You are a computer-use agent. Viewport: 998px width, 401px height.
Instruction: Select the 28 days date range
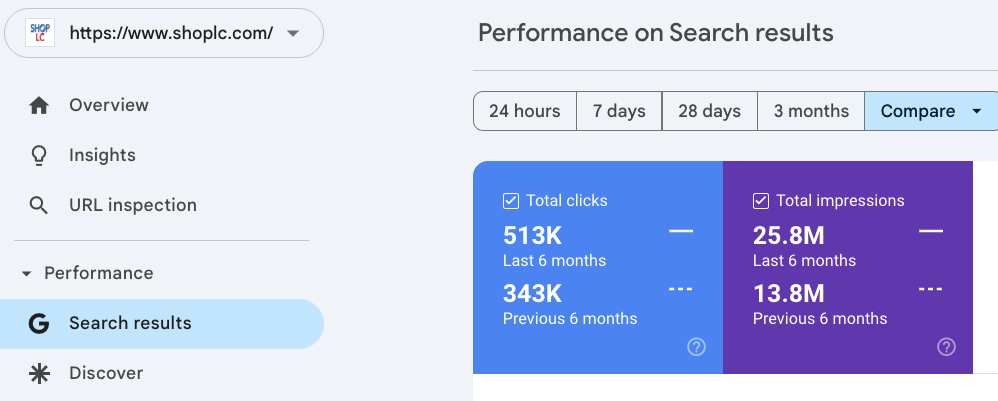click(x=709, y=111)
